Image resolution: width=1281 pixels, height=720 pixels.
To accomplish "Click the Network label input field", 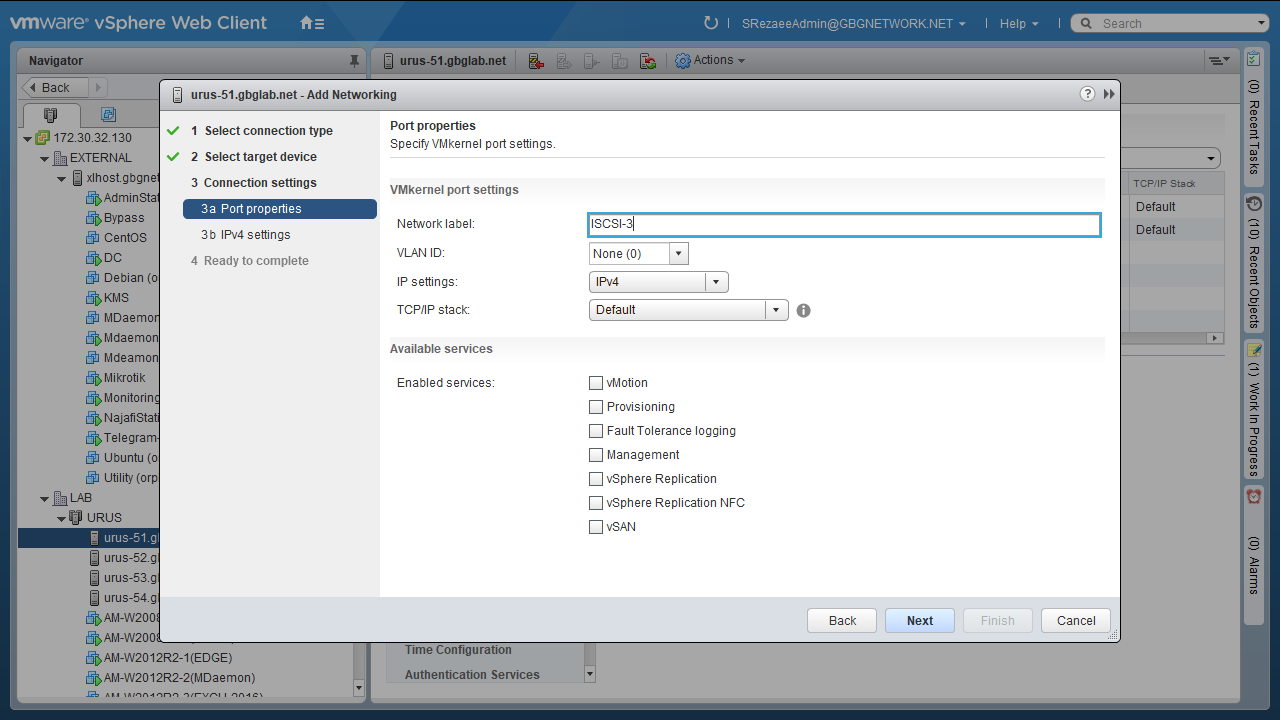I will pyautogui.click(x=845, y=225).
